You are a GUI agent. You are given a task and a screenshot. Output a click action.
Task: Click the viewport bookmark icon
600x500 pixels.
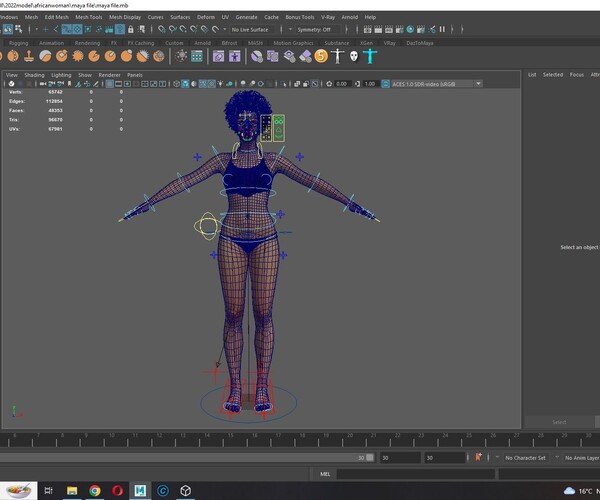point(69,84)
